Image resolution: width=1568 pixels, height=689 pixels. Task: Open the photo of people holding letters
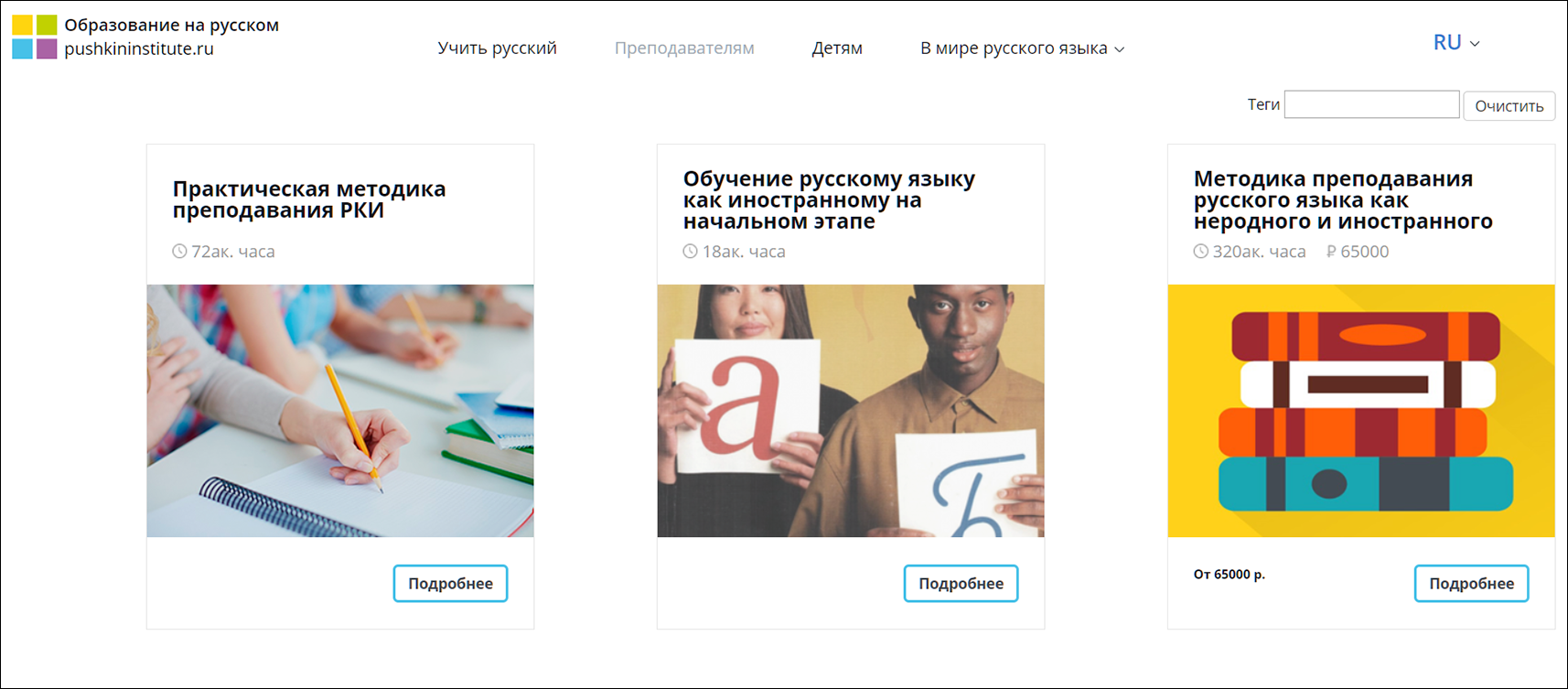pyautogui.click(x=851, y=411)
